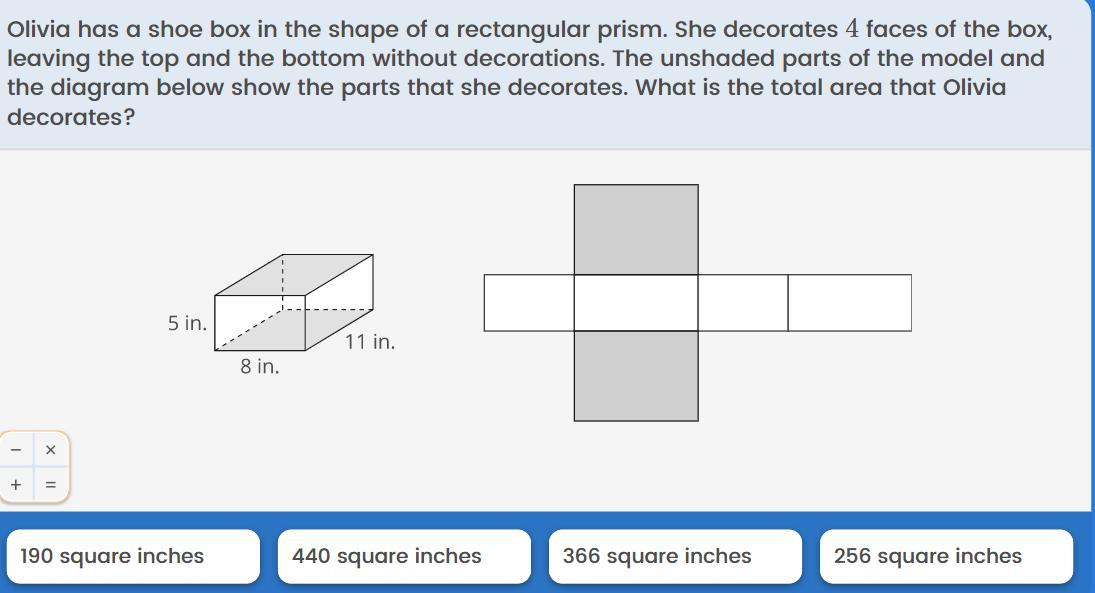Click the word 'decorates?' in the question
Screen dimensions: 1095x593
pos(71,117)
